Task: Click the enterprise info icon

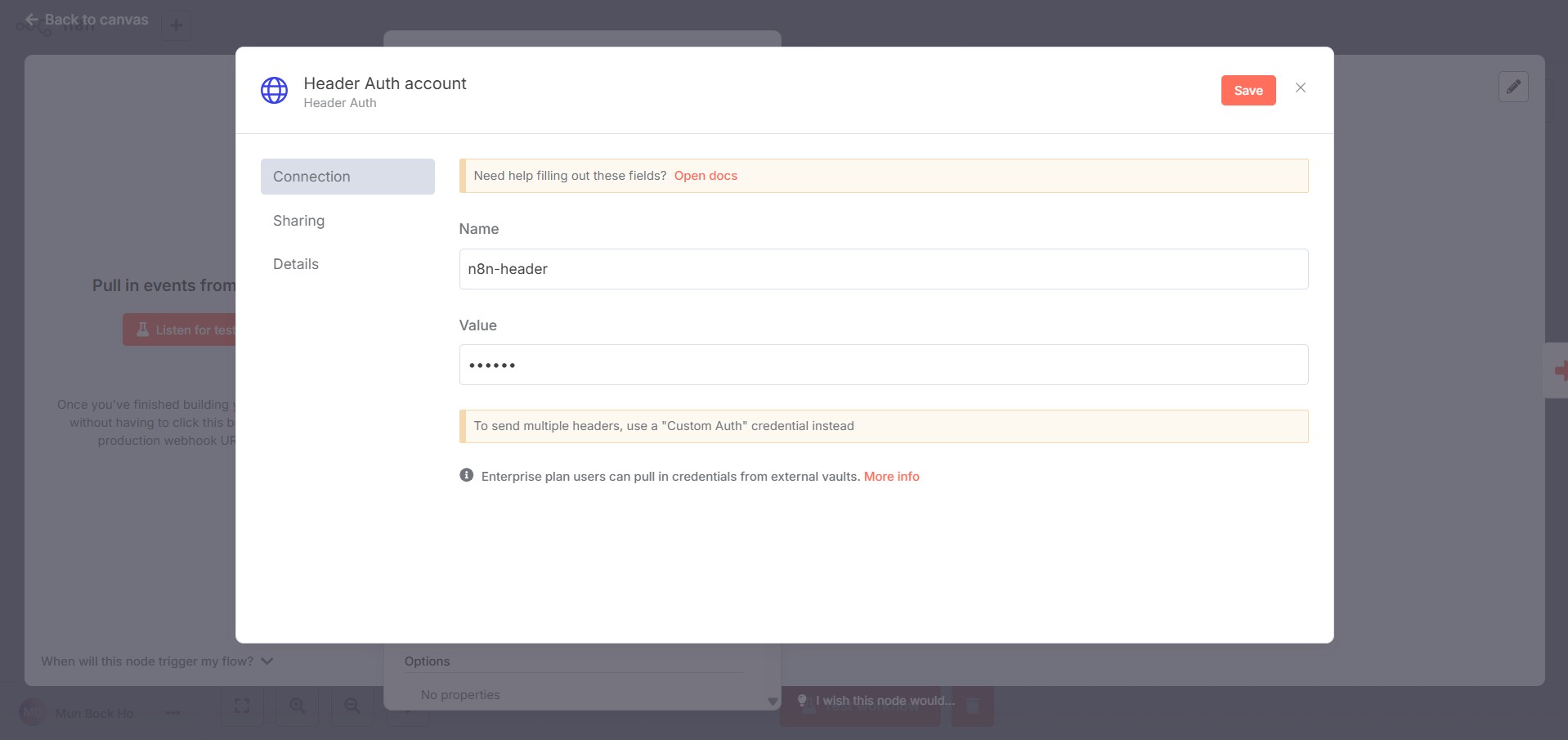Action: tap(466, 475)
